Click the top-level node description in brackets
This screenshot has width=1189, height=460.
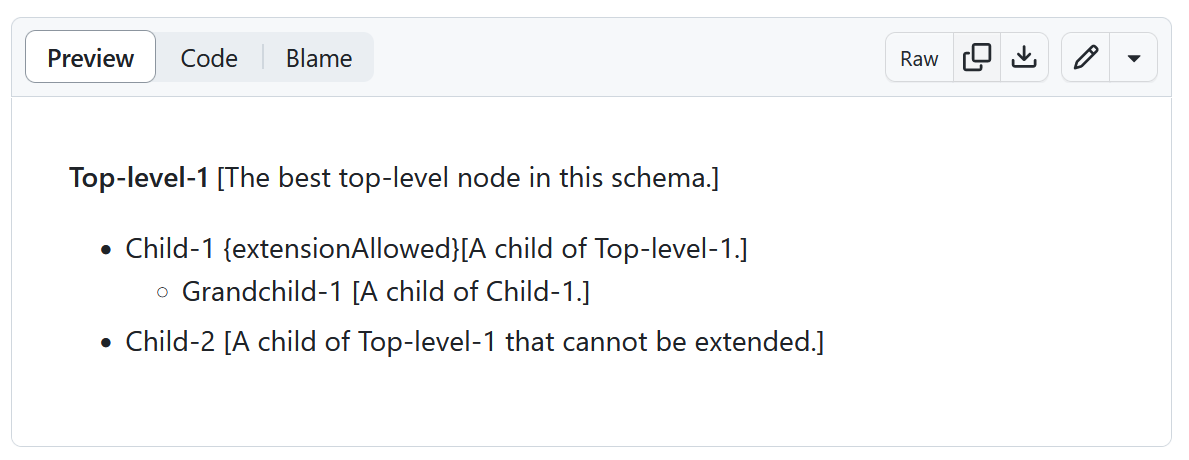468,179
